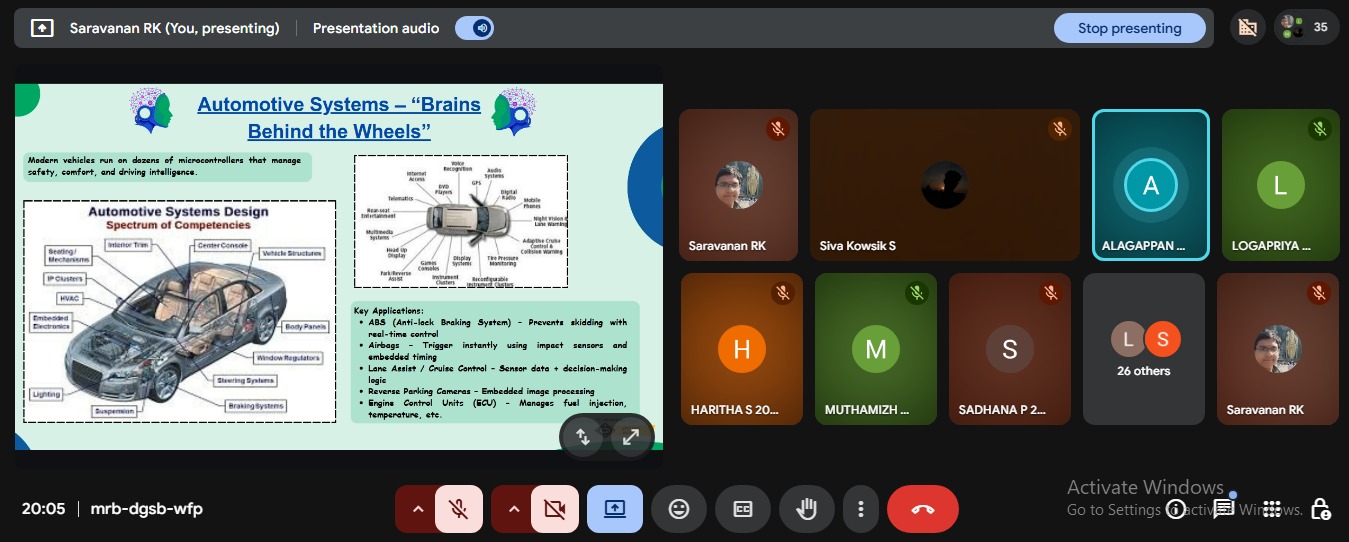Toggle the Presentation audio switch
The image size is (1349, 542).
pyautogui.click(x=474, y=28)
